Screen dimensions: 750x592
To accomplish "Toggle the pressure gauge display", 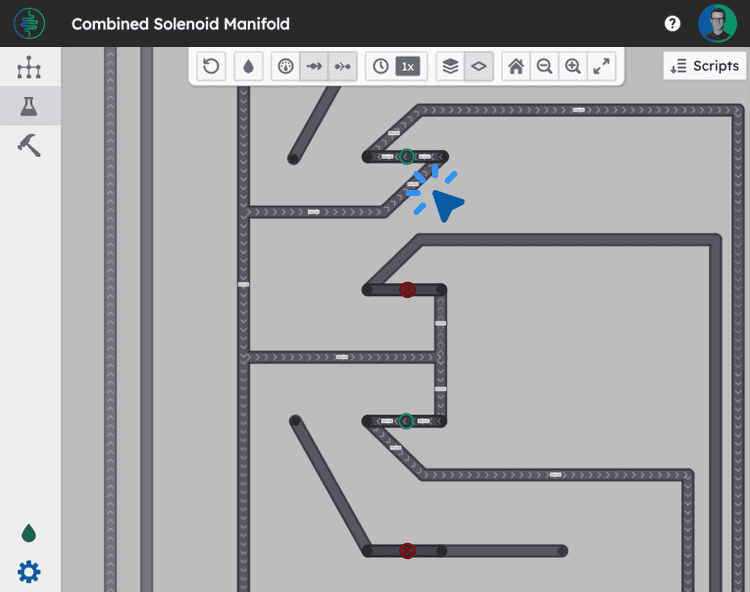I will tap(286, 67).
